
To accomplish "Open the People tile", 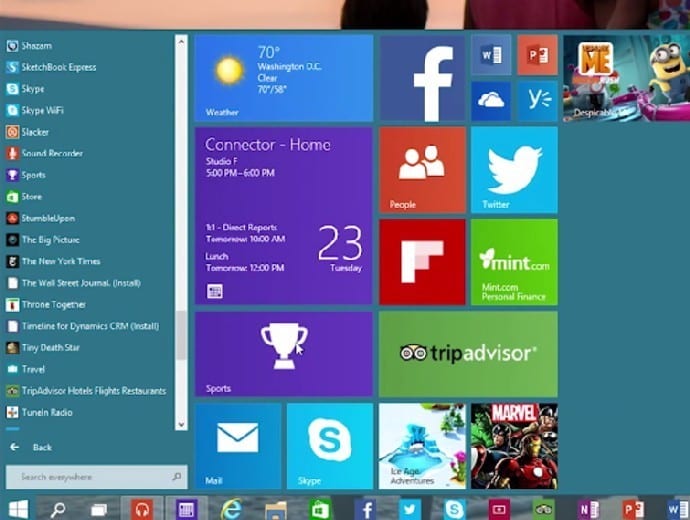I will [422, 170].
